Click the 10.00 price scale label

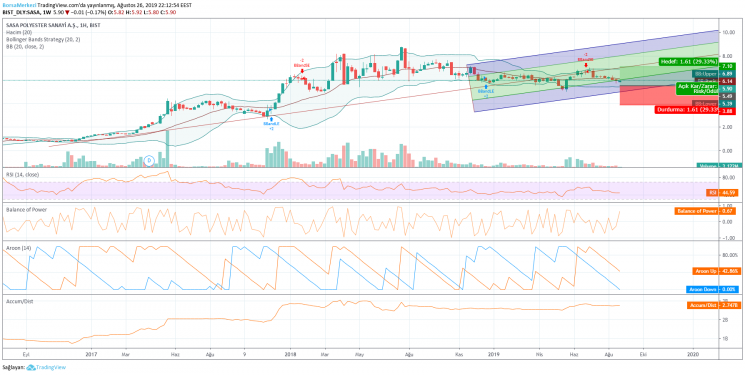[729, 32]
